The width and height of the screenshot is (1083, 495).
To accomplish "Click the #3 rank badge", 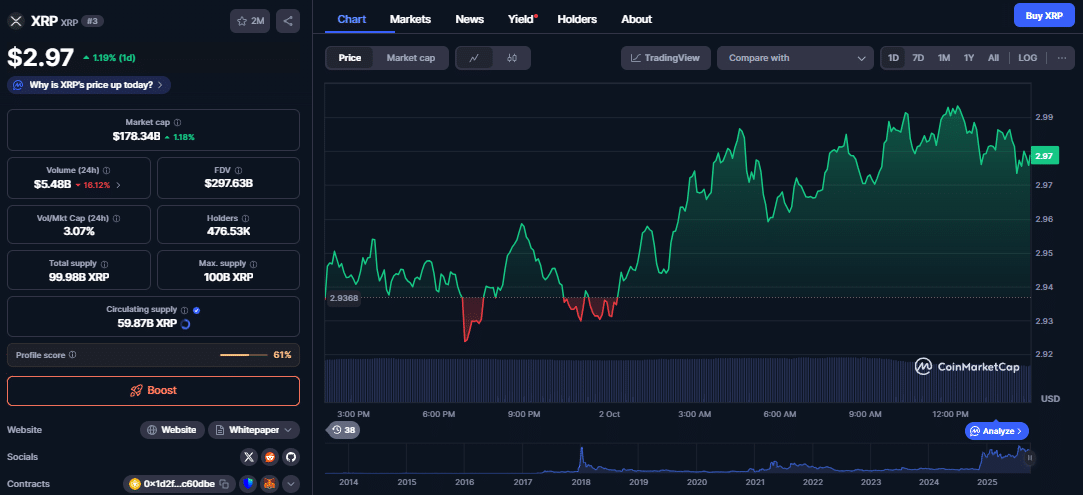I will pos(92,21).
